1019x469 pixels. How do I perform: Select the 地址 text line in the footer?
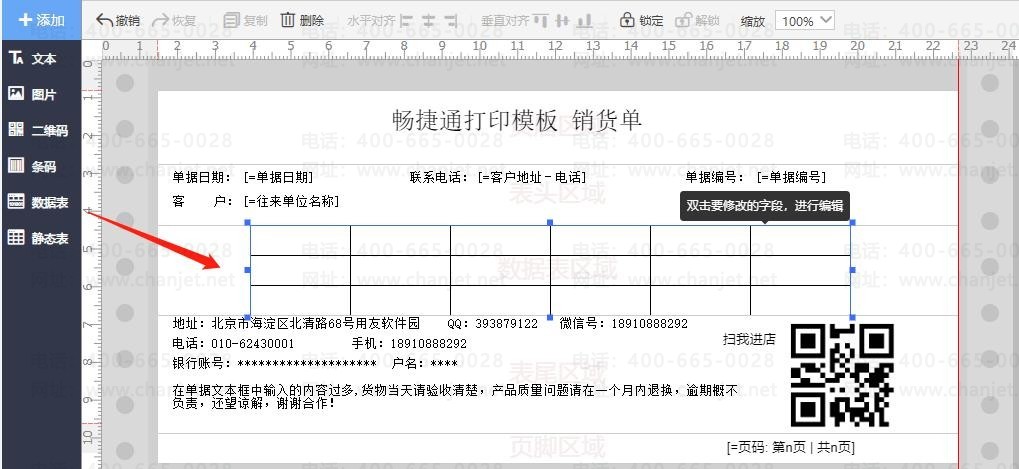(x=296, y=323)
